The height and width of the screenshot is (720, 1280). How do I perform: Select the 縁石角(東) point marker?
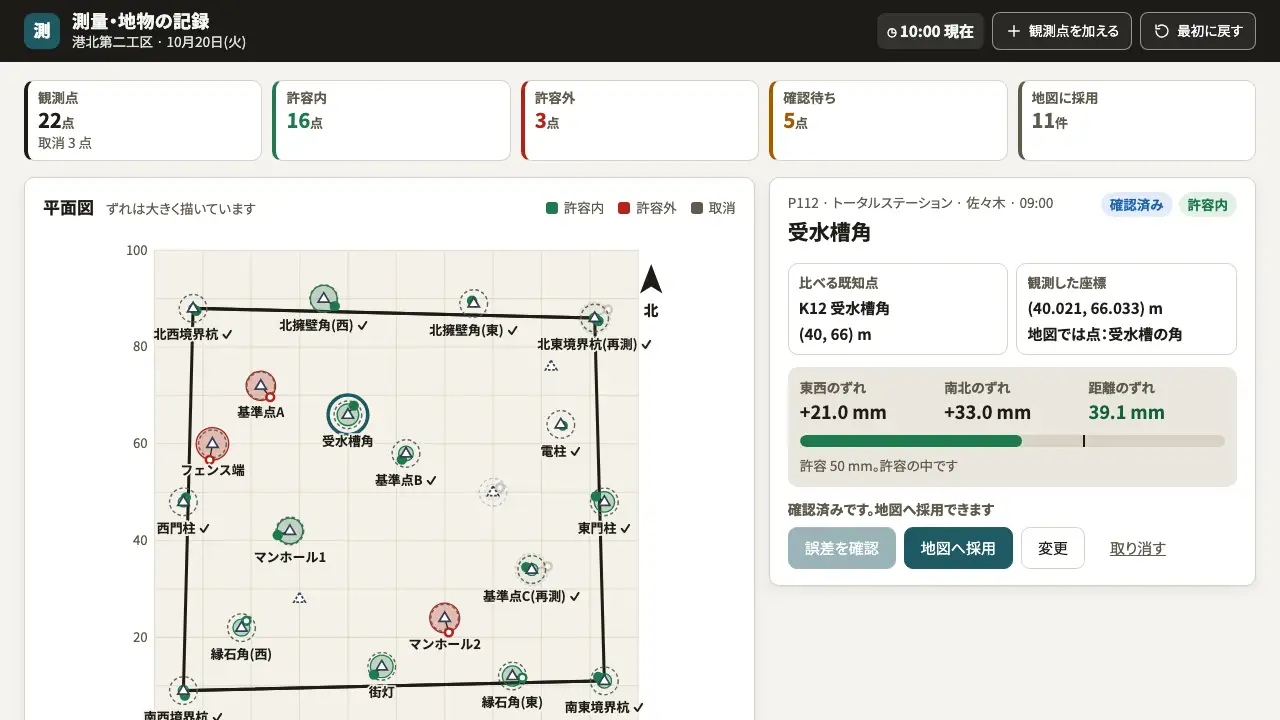[x=512, y=676]
